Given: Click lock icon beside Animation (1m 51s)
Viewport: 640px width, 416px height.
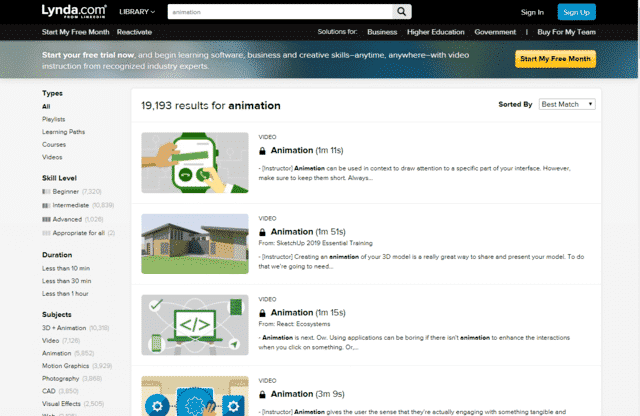Looking at the screenshot, I should tap(262, 232).
